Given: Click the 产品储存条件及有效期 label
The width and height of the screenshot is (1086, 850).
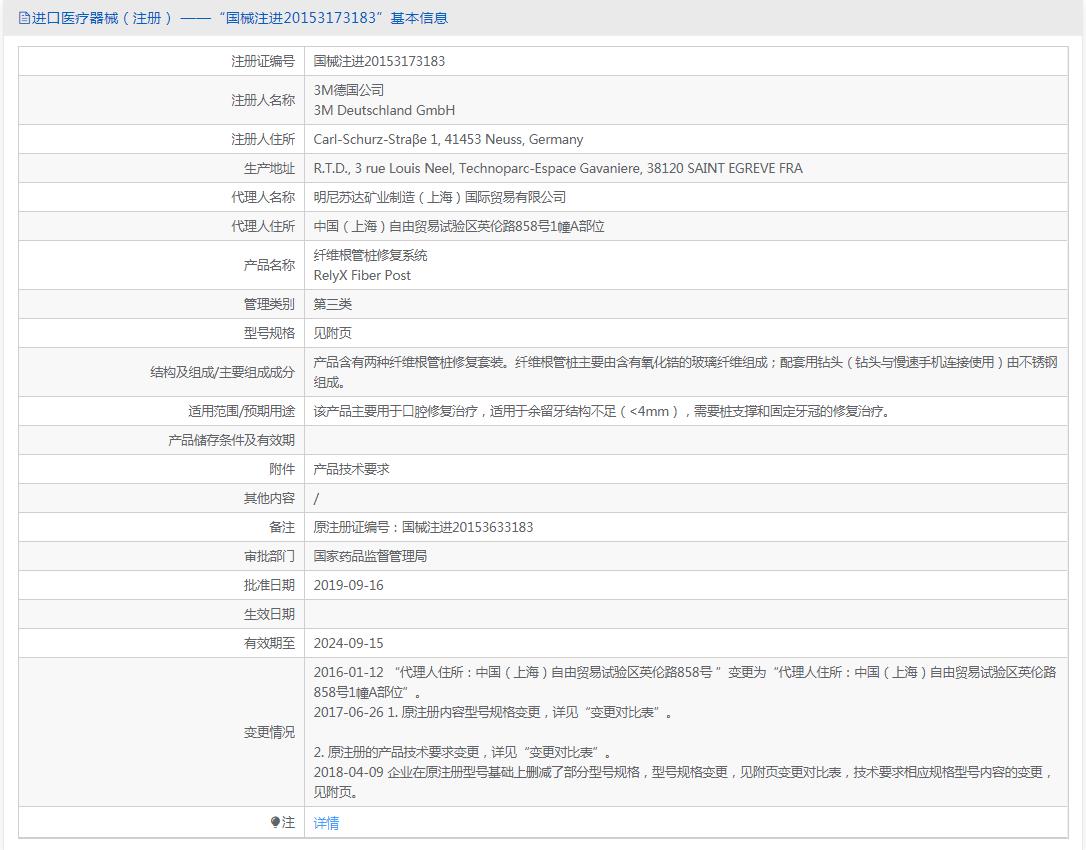Looking at the screenshot, I should 231,440.
